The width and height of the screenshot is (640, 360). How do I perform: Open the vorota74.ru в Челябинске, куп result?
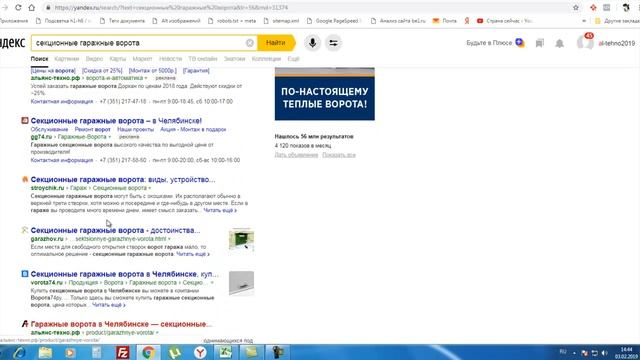124,274
